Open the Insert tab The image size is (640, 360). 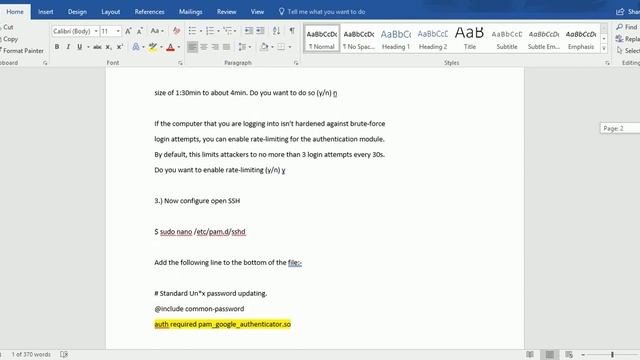click(x=46, y=12)
